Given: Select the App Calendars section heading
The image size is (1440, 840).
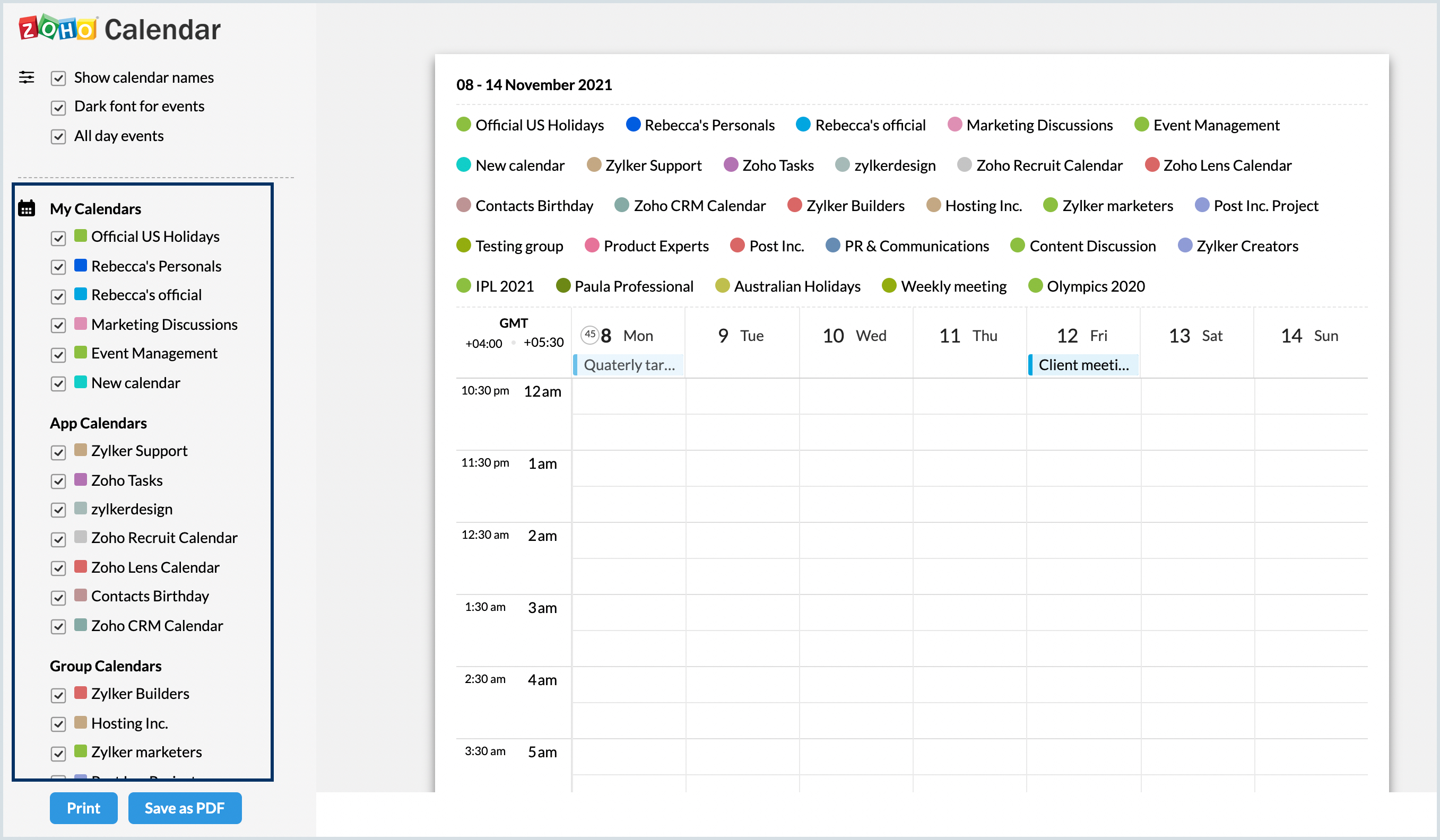Looking at the screenshot, I should [x=98, y=423].
